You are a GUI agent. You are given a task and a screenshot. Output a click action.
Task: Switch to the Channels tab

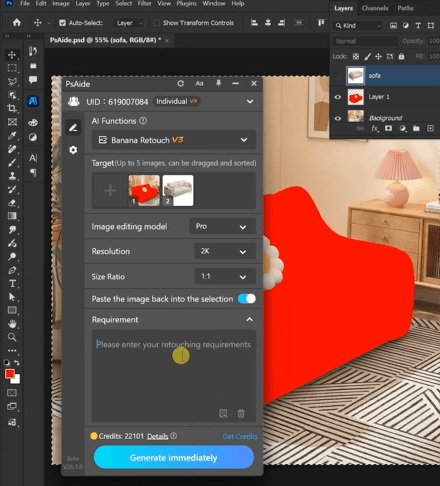tap(375, 8)
